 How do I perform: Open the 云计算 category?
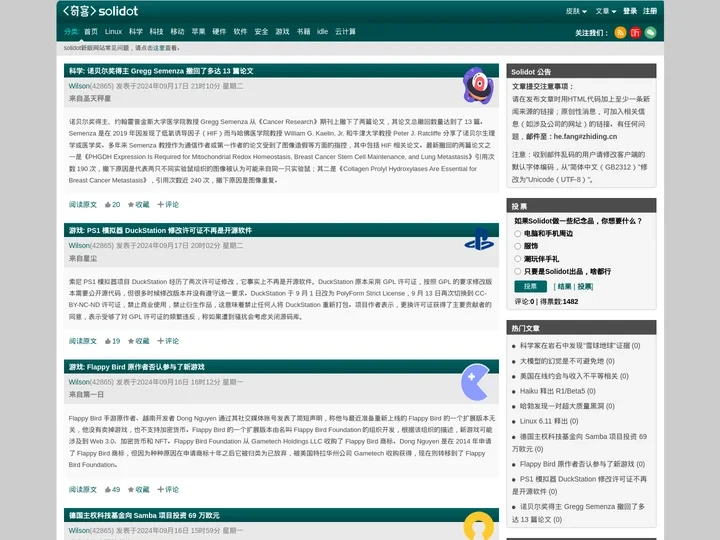pos(345,32)
